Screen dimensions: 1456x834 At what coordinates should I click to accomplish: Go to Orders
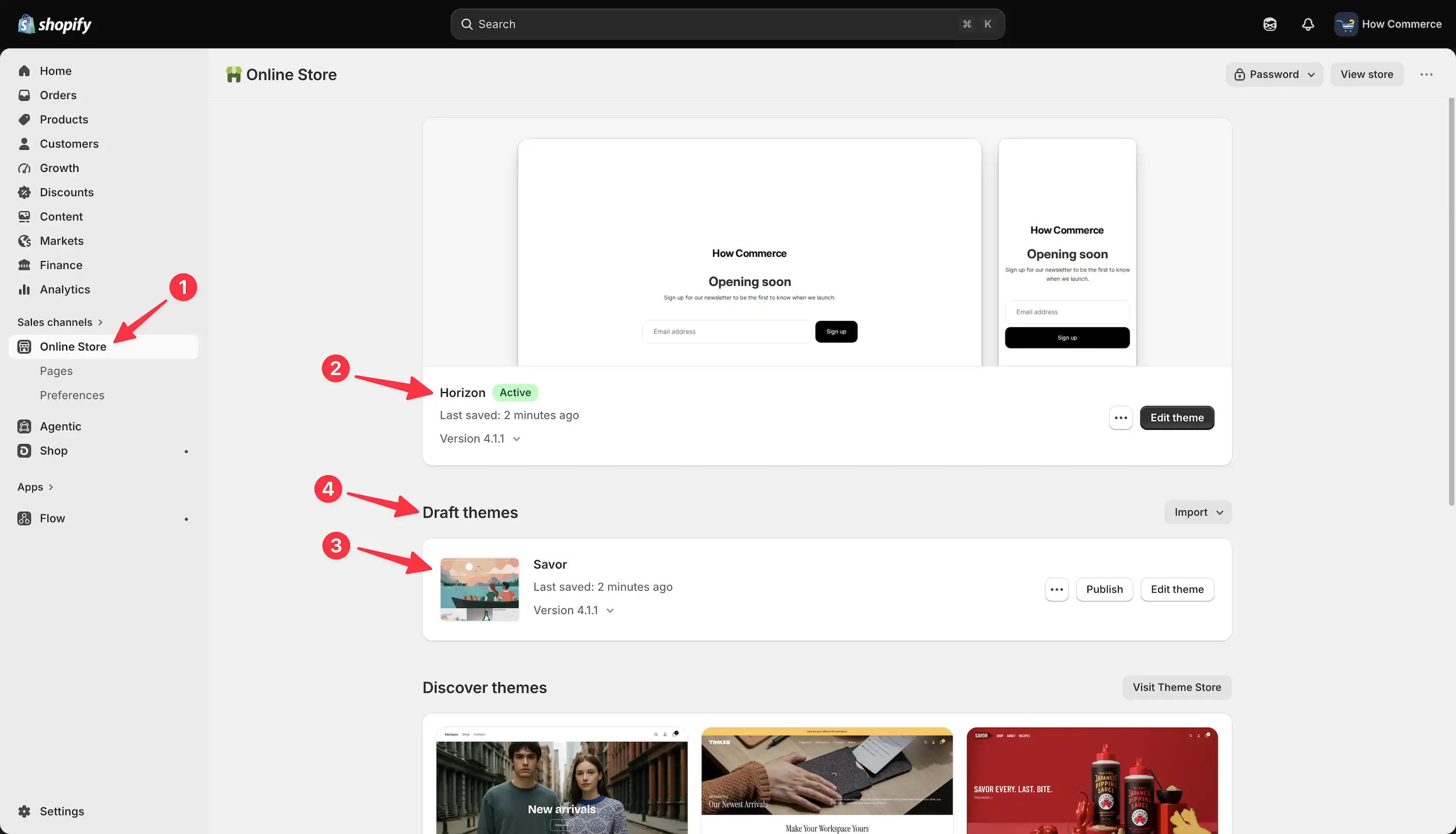(104, 95)
